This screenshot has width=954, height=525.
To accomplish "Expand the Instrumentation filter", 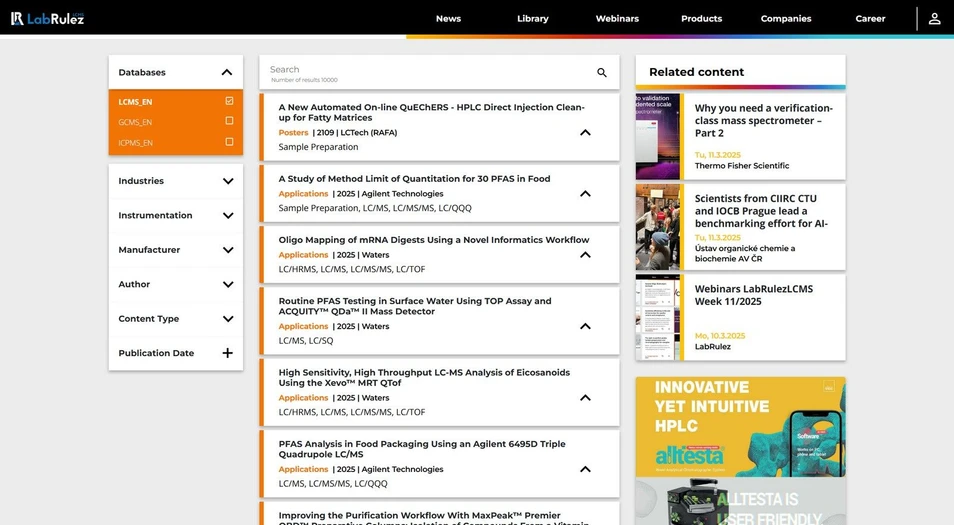I will click(x=228, y=215).
